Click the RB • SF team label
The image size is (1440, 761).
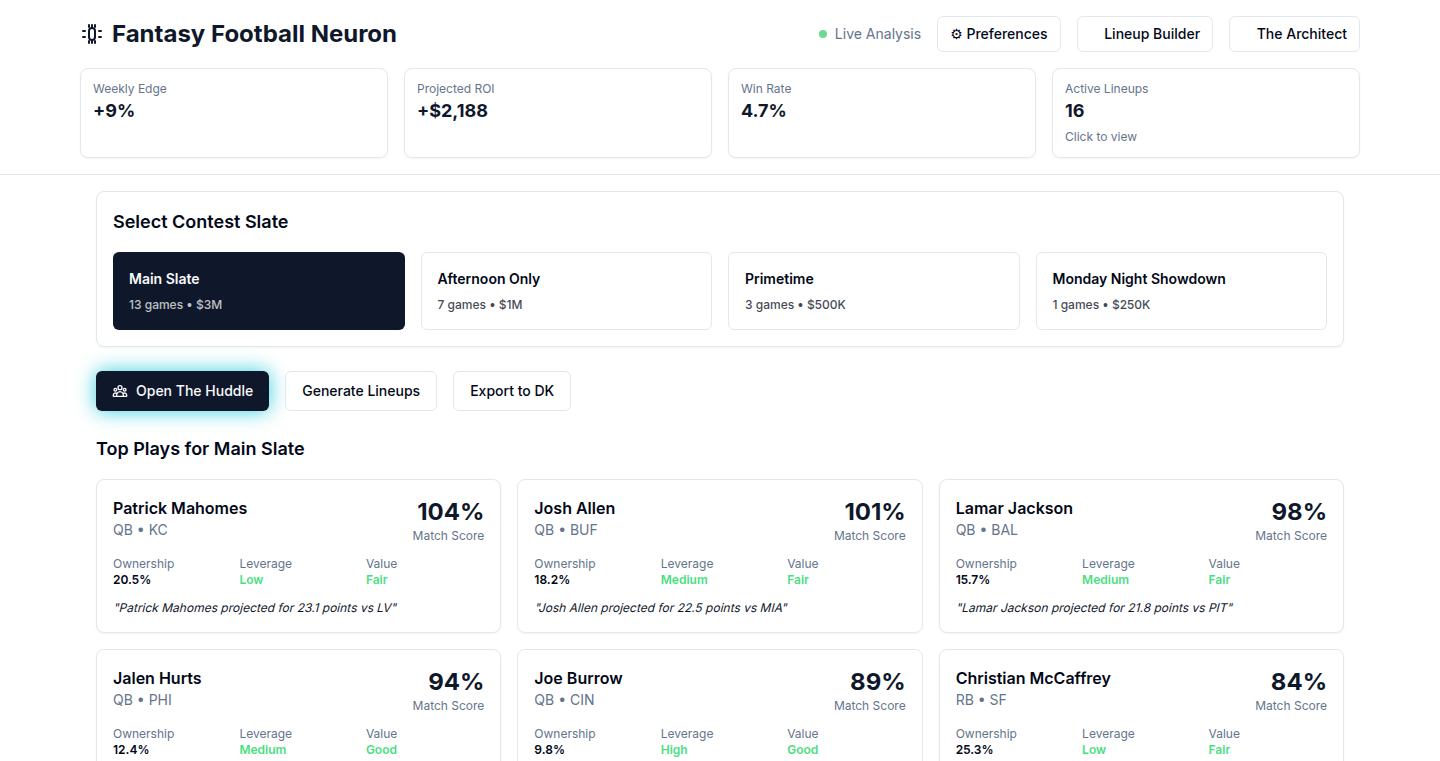[x=981, y=700]
